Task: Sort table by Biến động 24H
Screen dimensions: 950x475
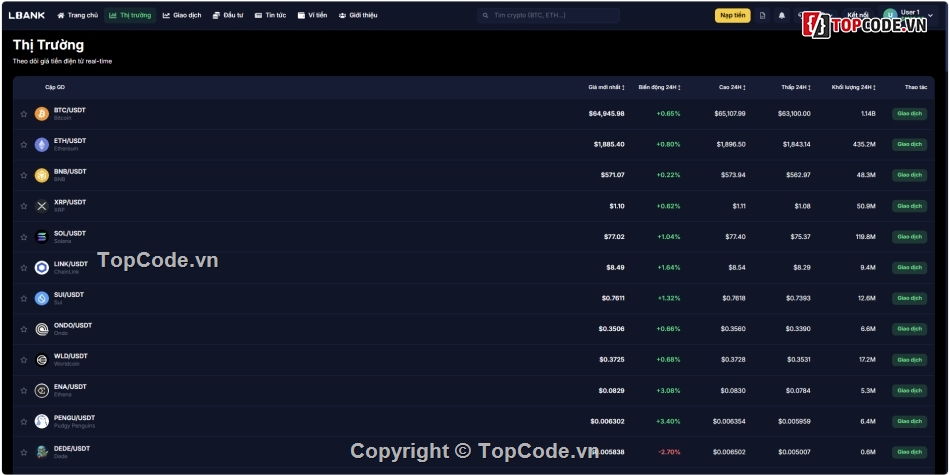Action: (659, 87)
